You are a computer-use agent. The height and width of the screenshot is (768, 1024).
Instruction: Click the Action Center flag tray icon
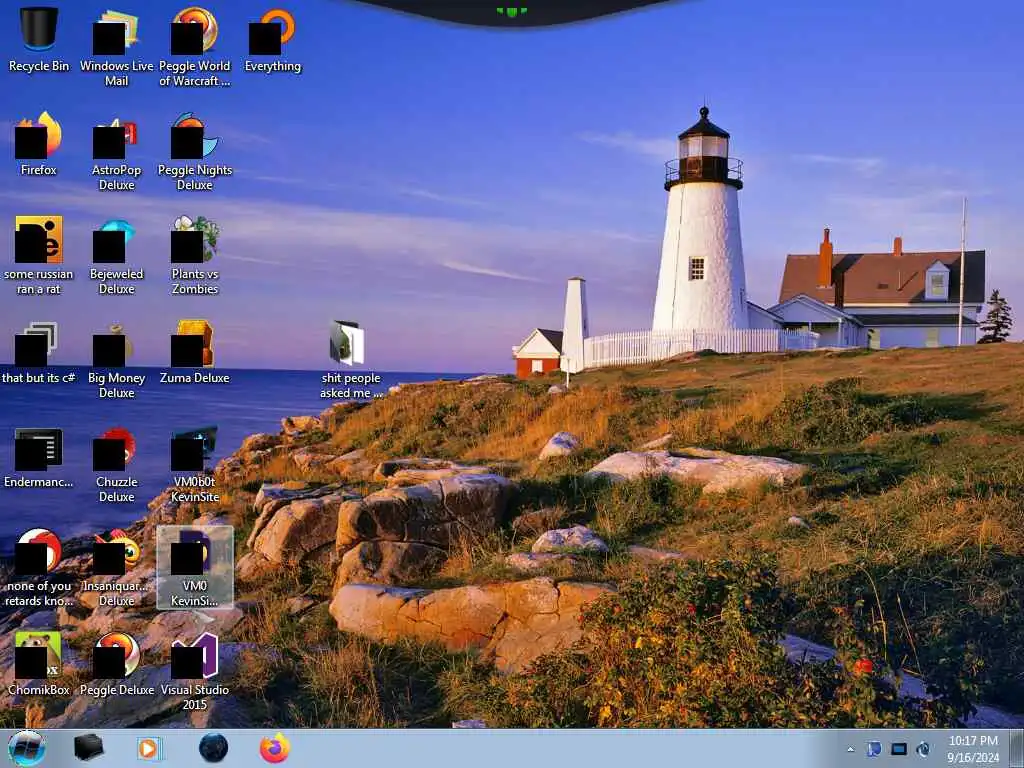click(x=874, y=749)
